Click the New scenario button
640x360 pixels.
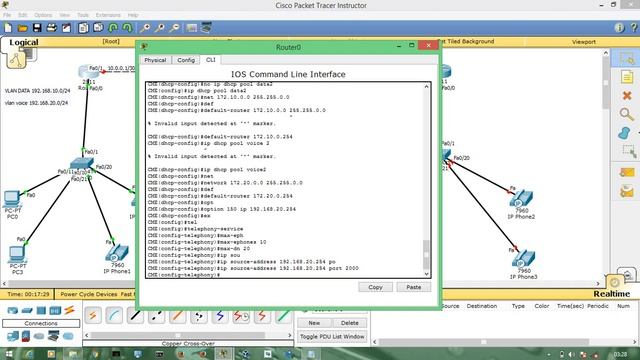click(314, 323)
